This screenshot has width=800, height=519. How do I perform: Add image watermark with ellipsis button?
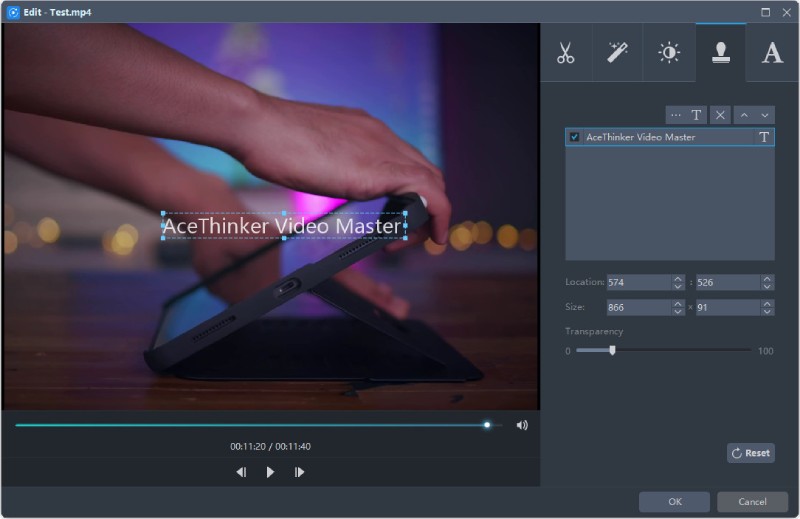click(x=676, y=115)
